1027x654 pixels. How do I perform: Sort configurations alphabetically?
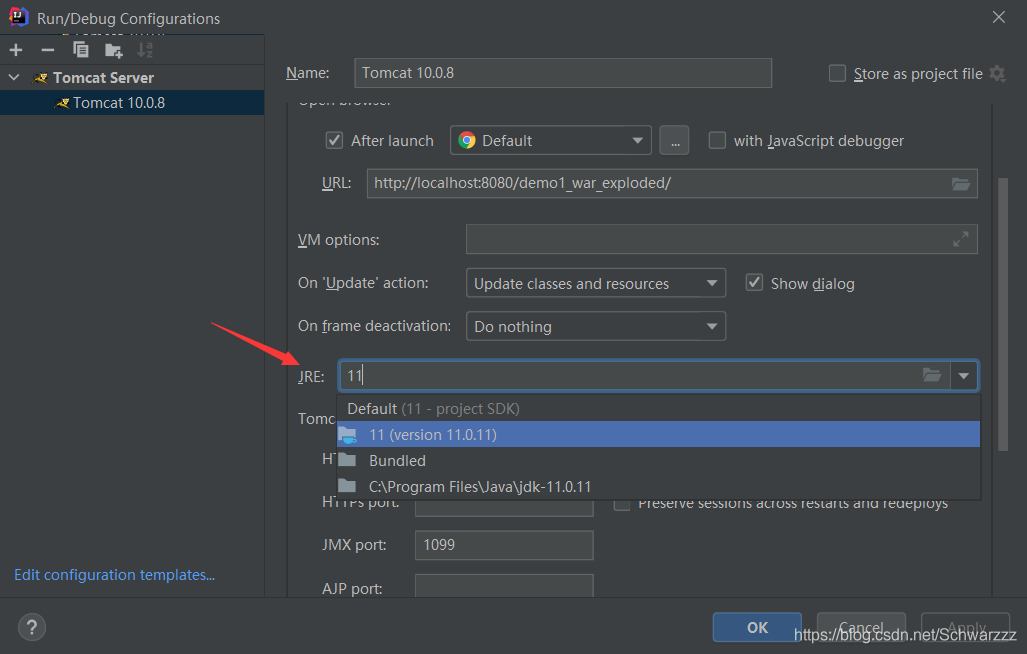(x=145, y=50)
